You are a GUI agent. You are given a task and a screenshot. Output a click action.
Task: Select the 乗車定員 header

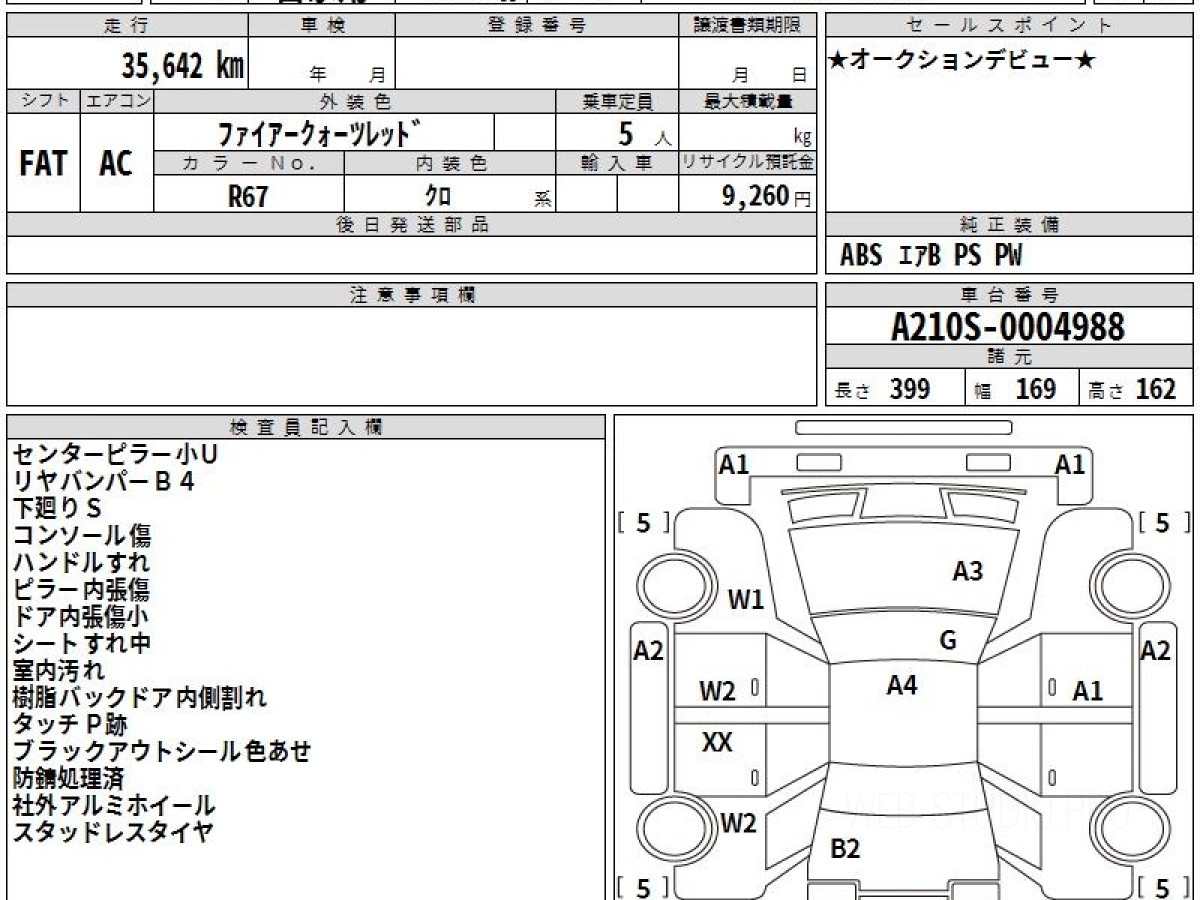617,101
